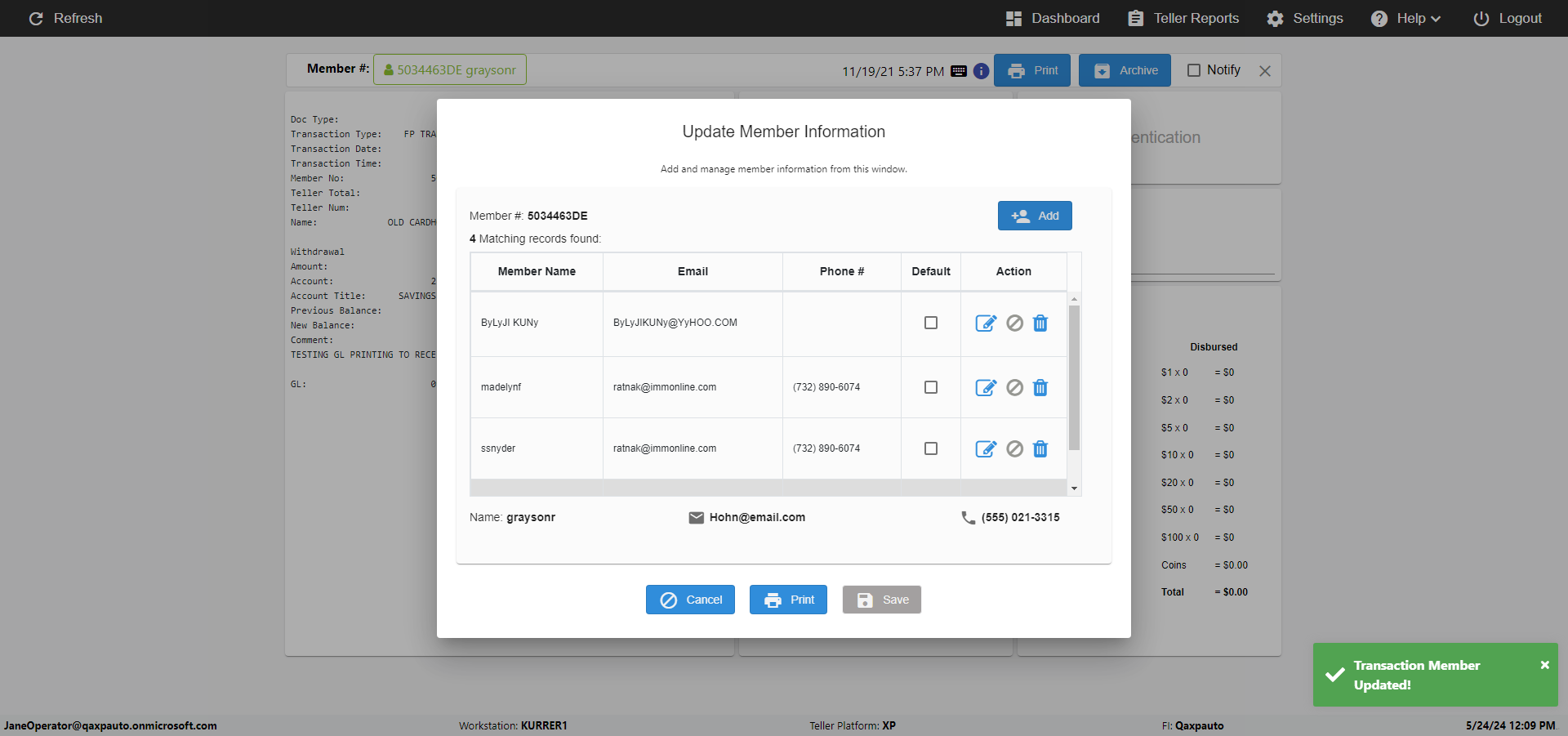Screen dimensions: 1568x736
Task: Click the Archive button in the header
Action: pyautogui.click(x=1125, y=70)
